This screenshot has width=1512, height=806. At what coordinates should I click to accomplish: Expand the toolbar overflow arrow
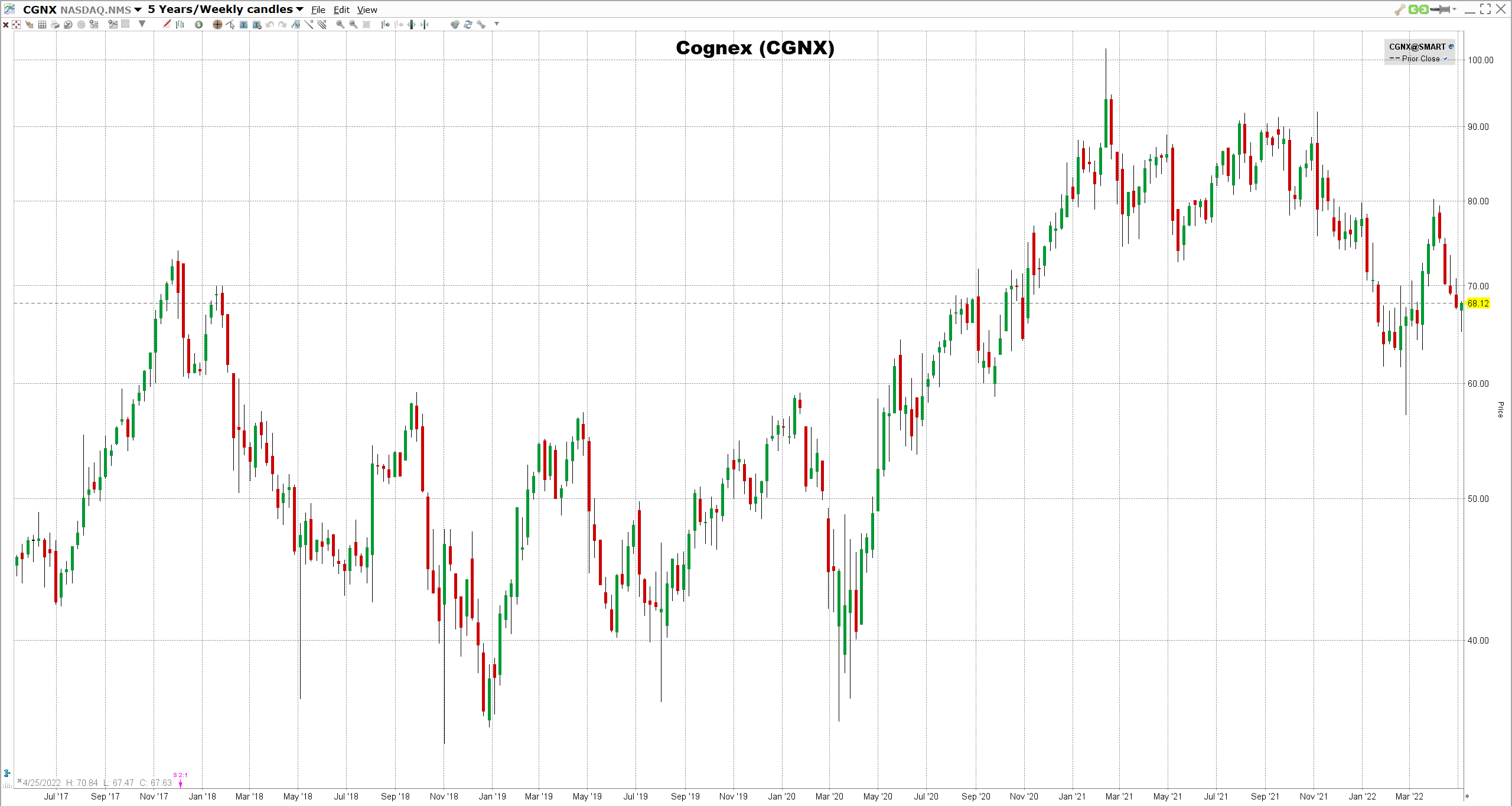point(497,24)
